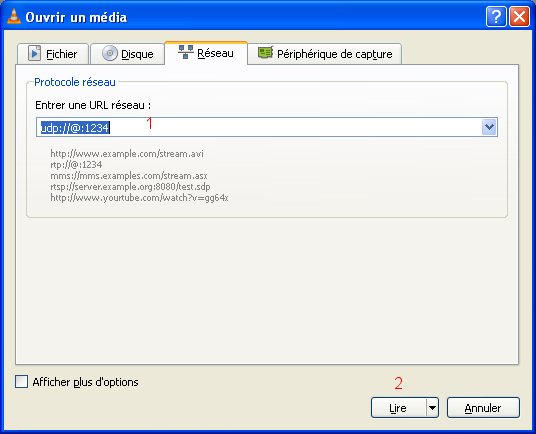536x434 pixels.
Task: Click the help question mark button
Action: (496, 16)
